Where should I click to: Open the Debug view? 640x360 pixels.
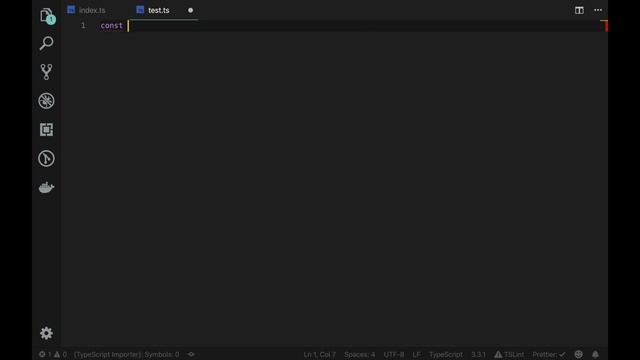point(46,101)
